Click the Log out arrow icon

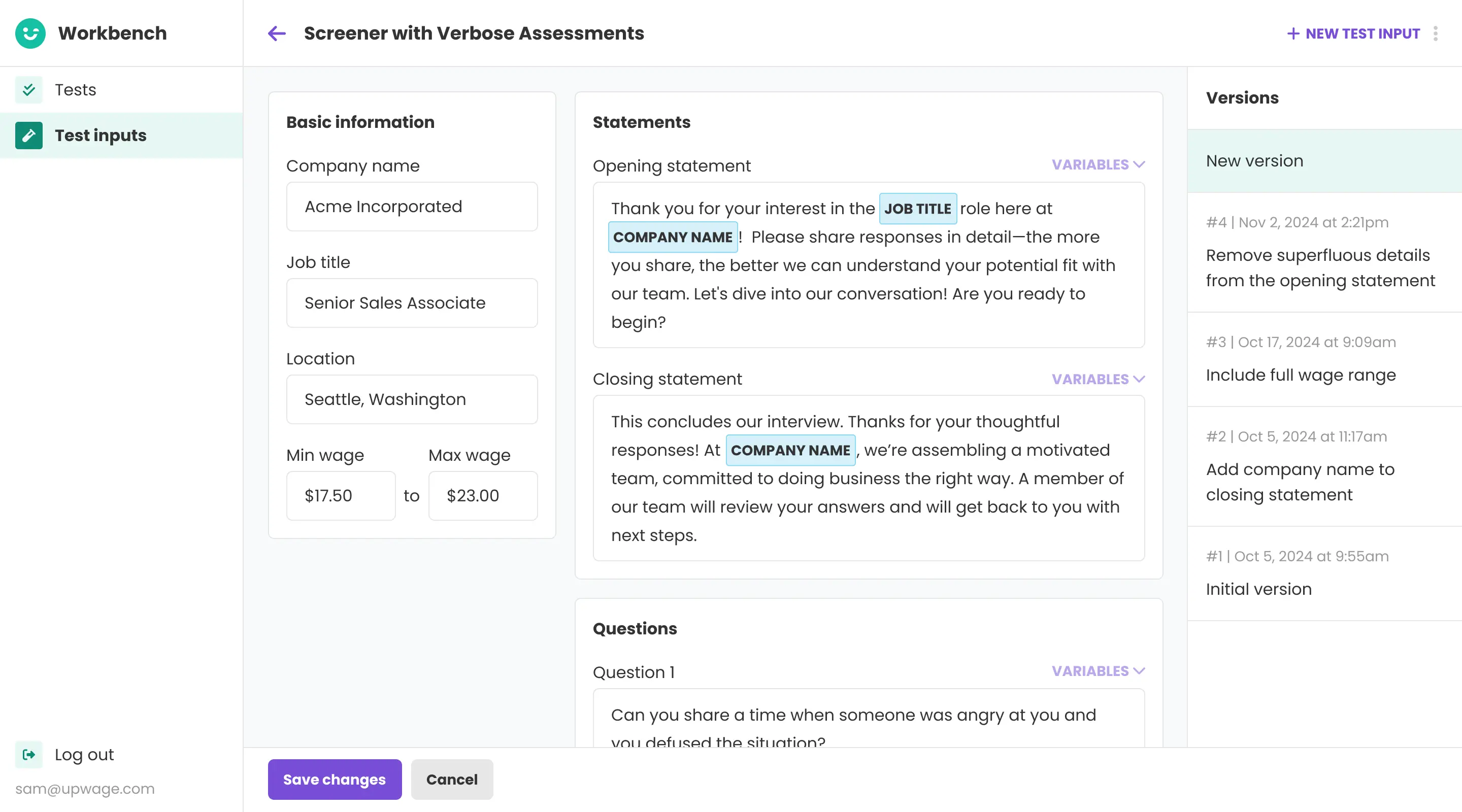28,754
